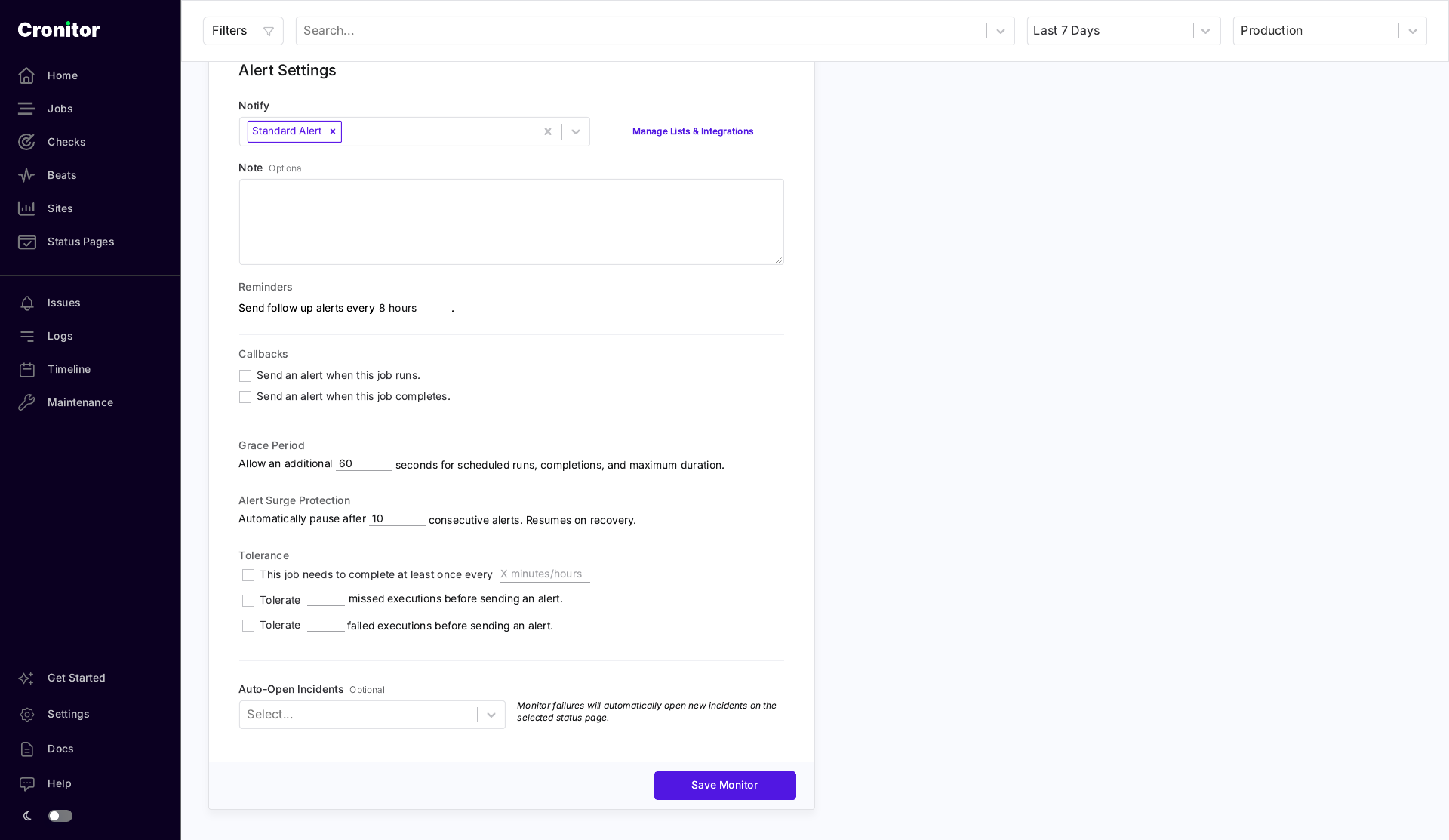This screenshot has height=840, width=1449.
Task: Enable 'job needs to complete at least once' checkbox
Action: (248, 575)
